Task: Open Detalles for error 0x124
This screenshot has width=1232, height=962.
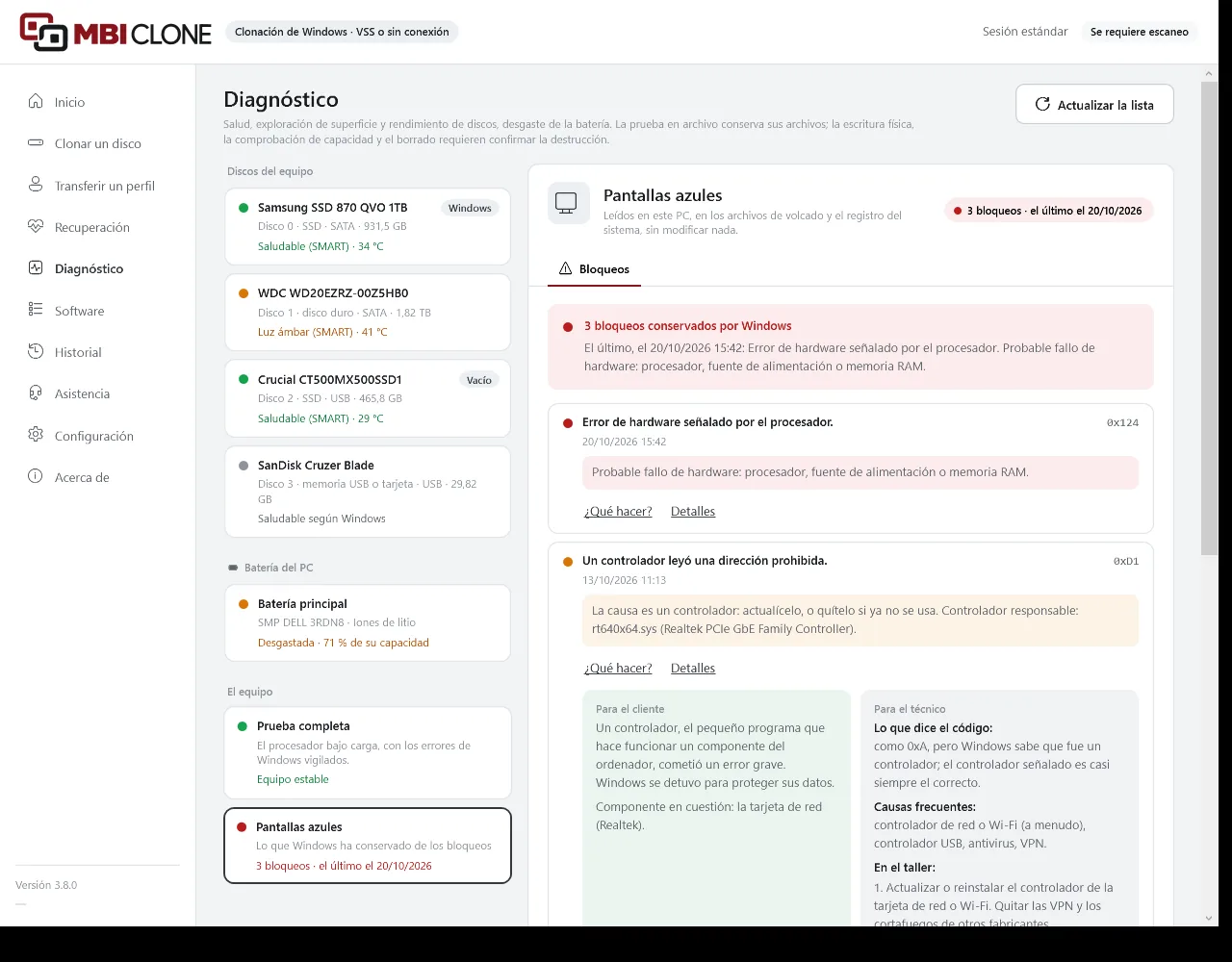Action: pos(693,512)
